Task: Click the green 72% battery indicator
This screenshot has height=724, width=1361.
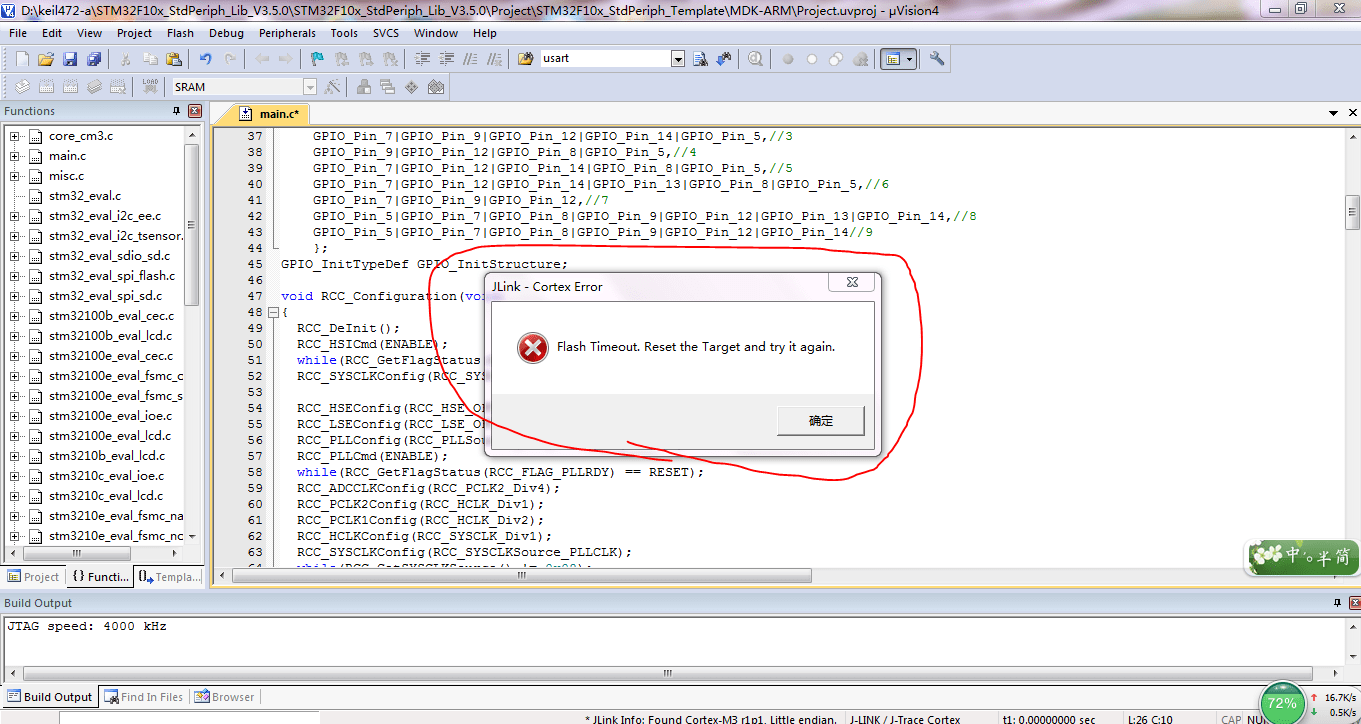Action: [x=1283, y=703]
